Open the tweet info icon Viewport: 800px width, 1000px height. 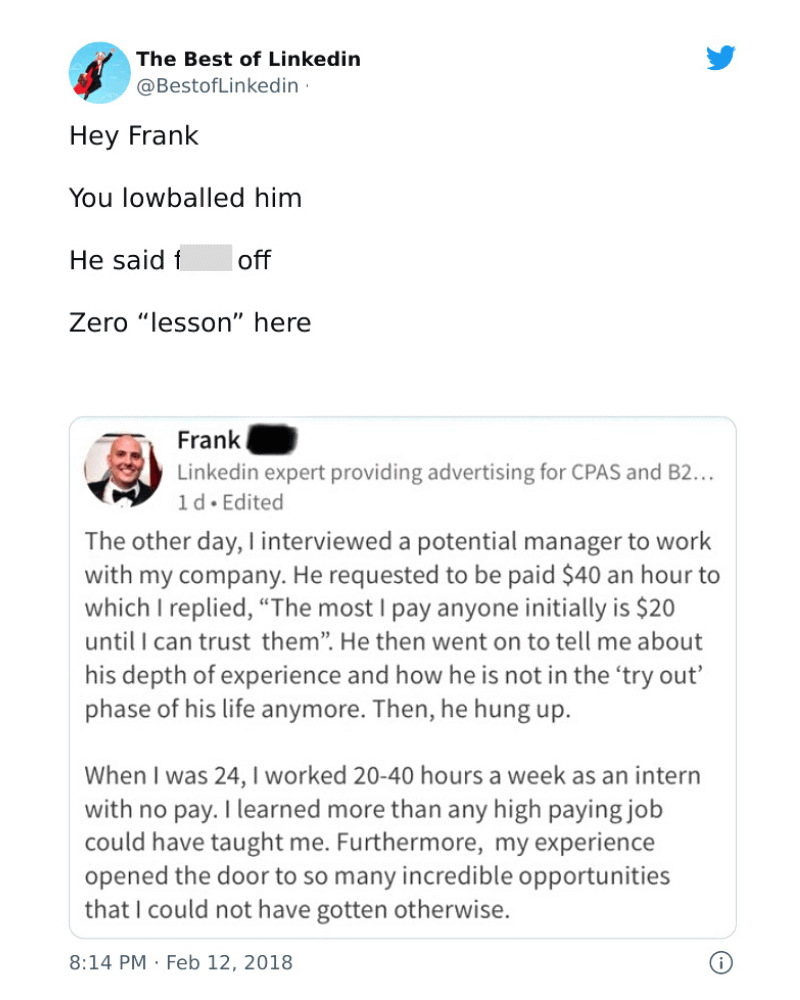coord(720,963)
